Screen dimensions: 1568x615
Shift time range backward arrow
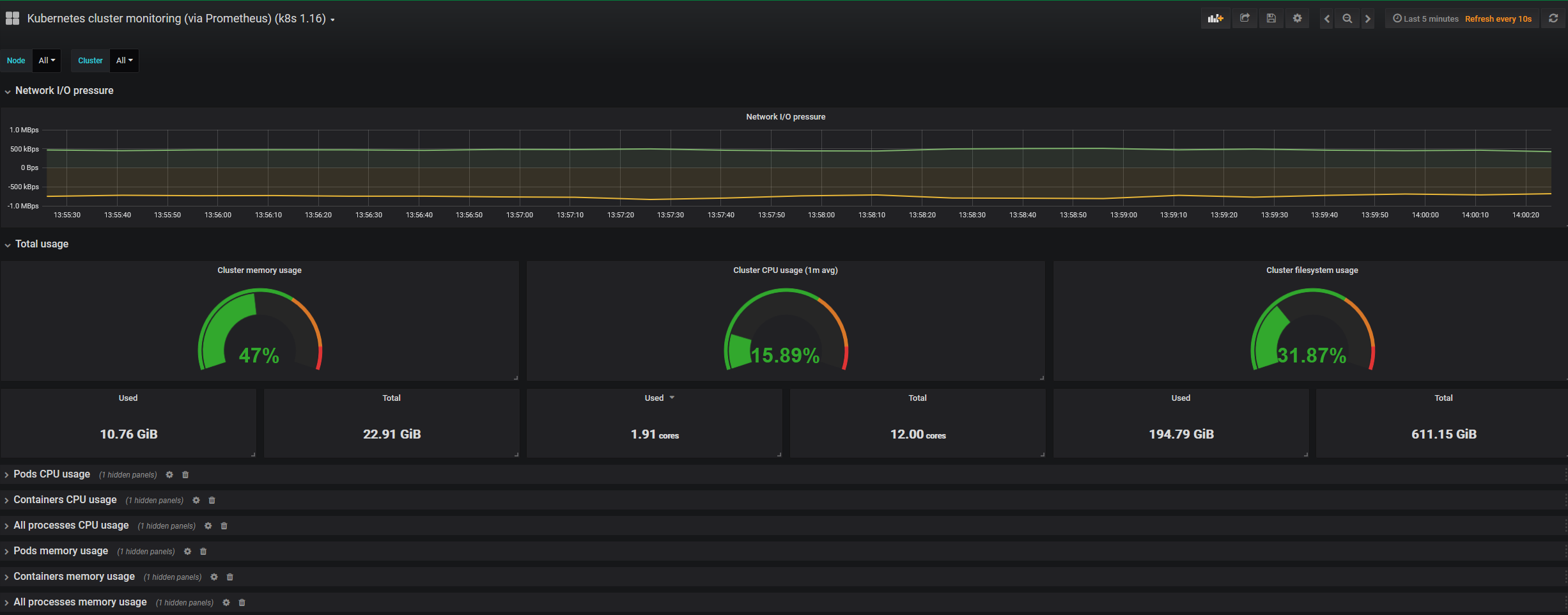(1327, 19)
